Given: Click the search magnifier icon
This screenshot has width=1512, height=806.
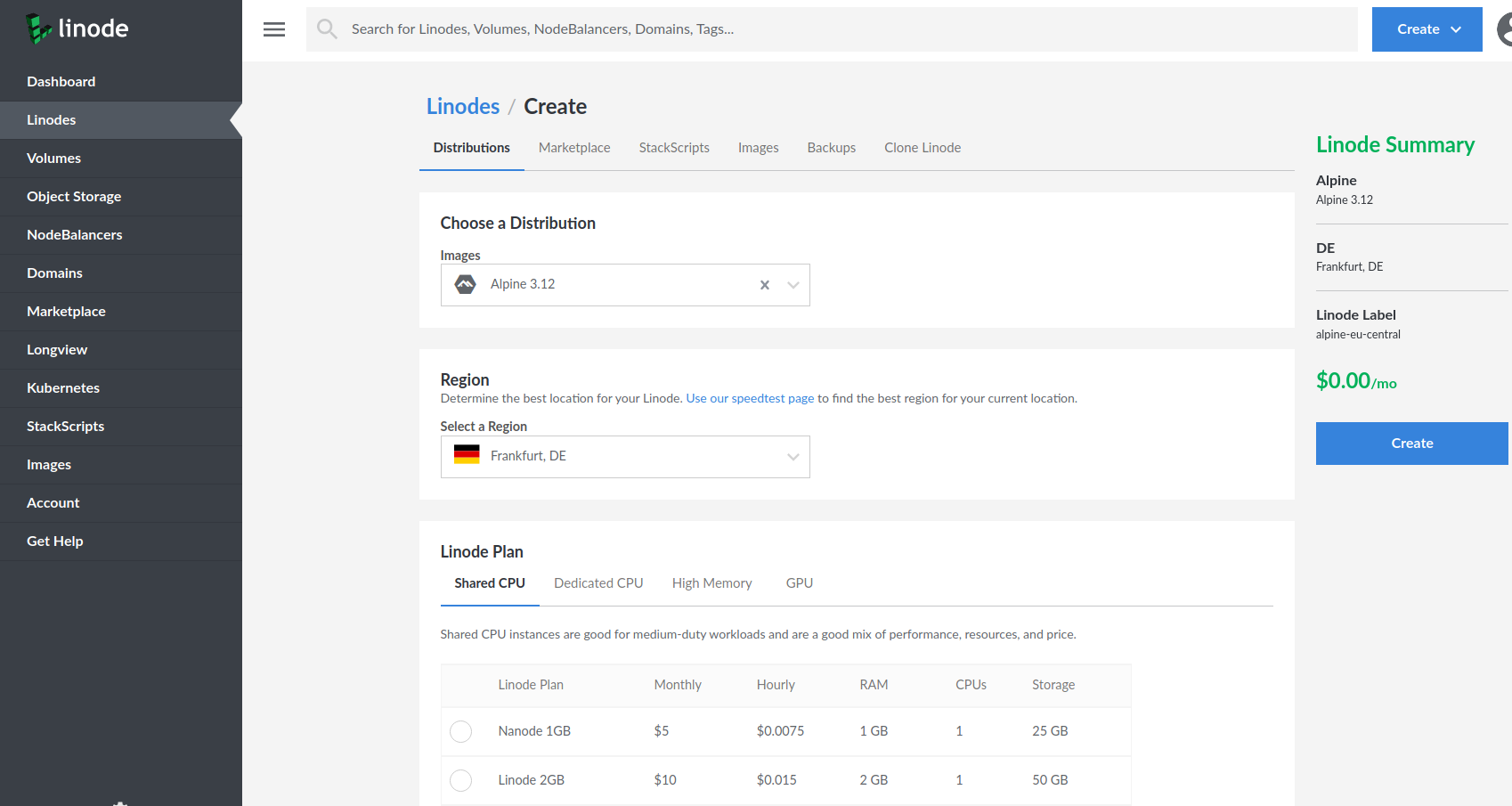Looking at the screenshot, I should tap(327, 29).
